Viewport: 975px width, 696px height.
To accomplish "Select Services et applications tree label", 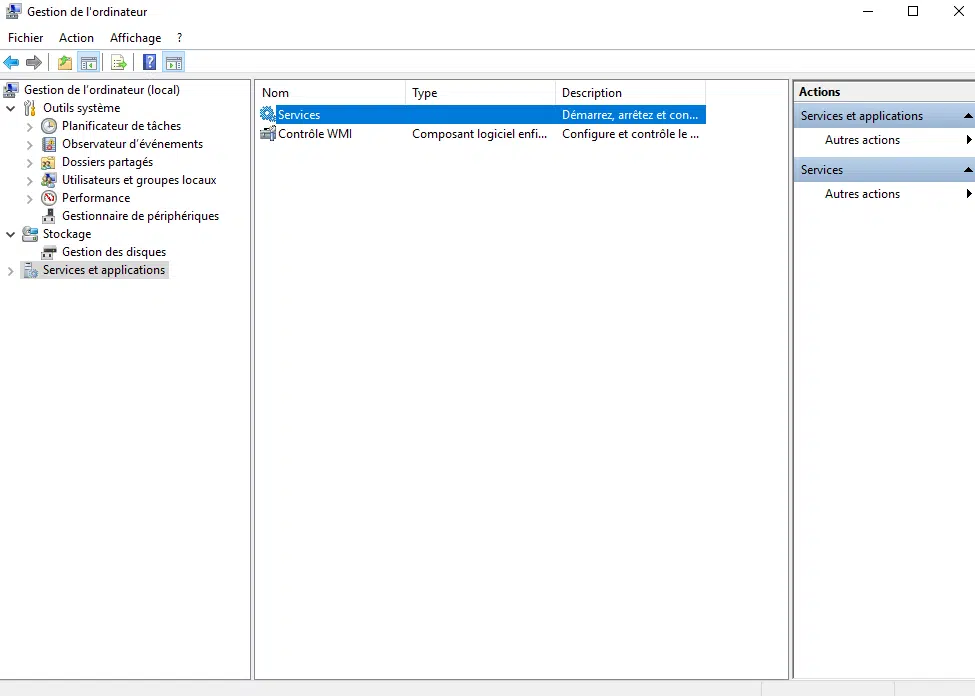I will click(x=104, y=270).
